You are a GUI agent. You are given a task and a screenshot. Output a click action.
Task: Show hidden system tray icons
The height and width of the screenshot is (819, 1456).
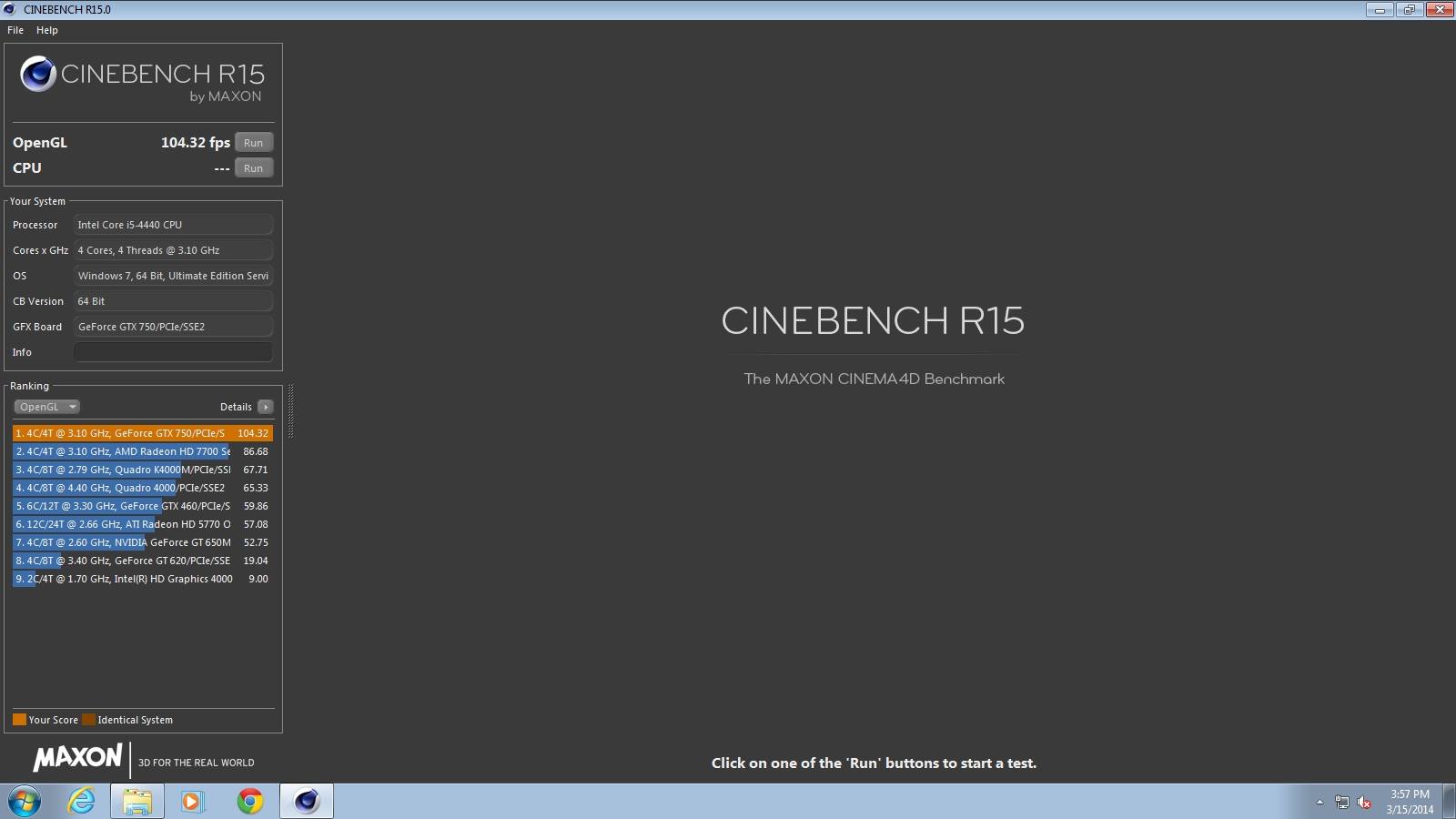pos(1319,802)
